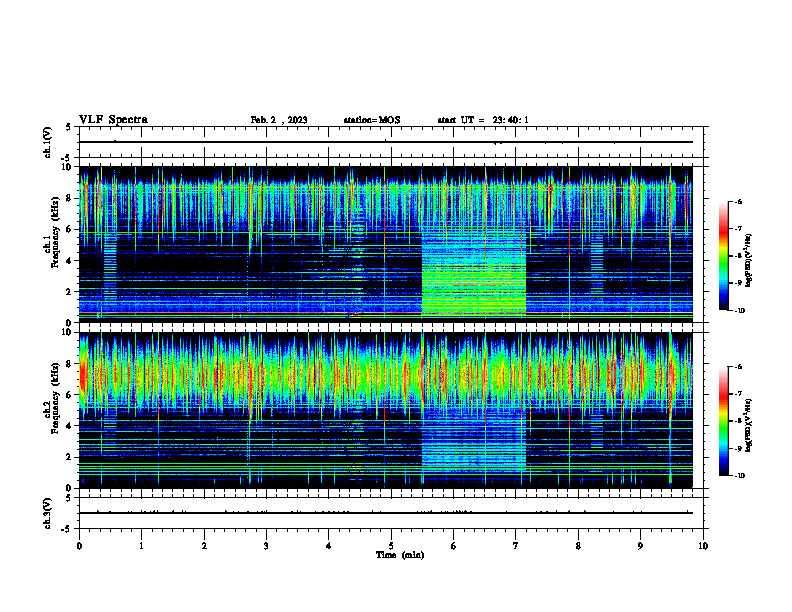Click time axis tick label "2"
This screenshot has height=612, width=792.
click(204, 546)
